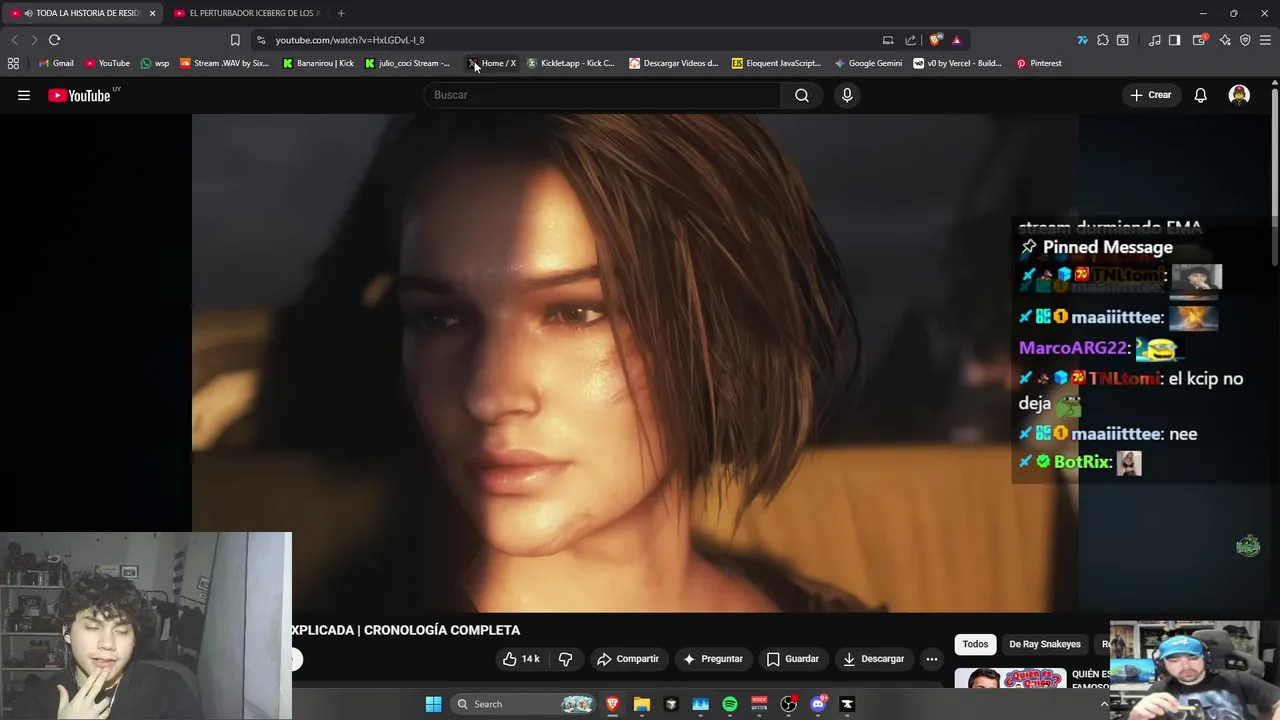Open a new browser tab
This screenshot has width=1280, height=720.
[341, 13]
